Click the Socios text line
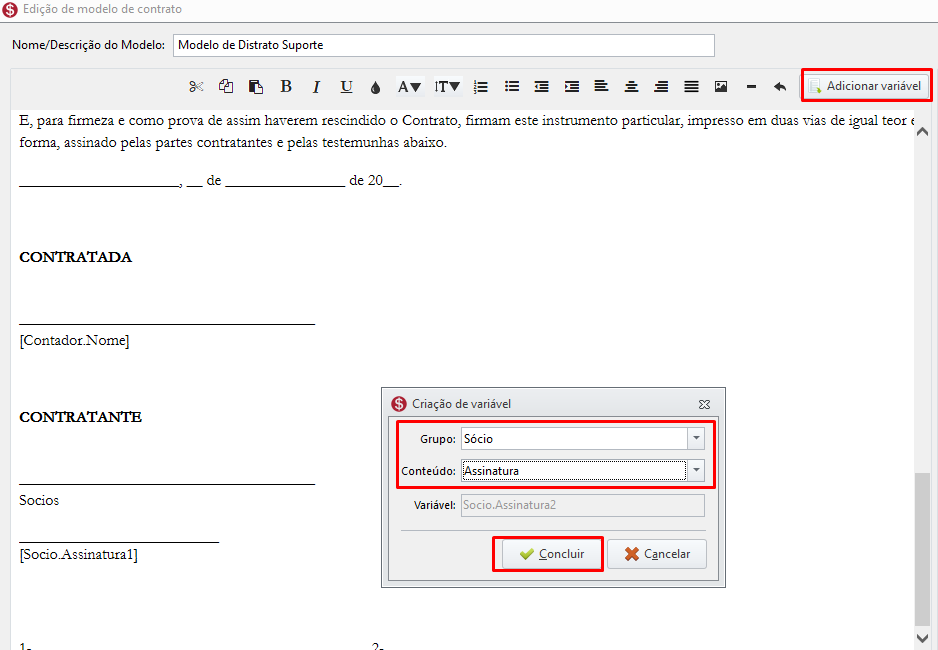938x650 pixels. pos(39,500)
